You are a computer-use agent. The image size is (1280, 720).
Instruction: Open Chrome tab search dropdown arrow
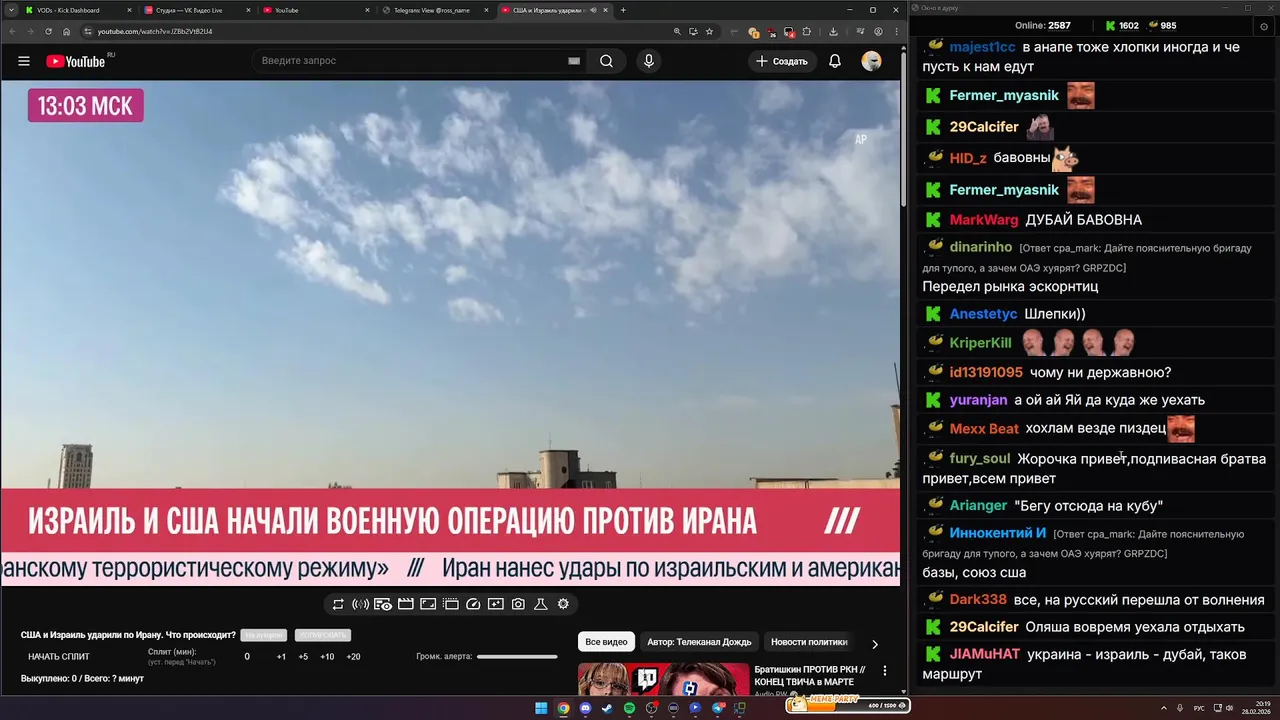[x=10, y=10]
